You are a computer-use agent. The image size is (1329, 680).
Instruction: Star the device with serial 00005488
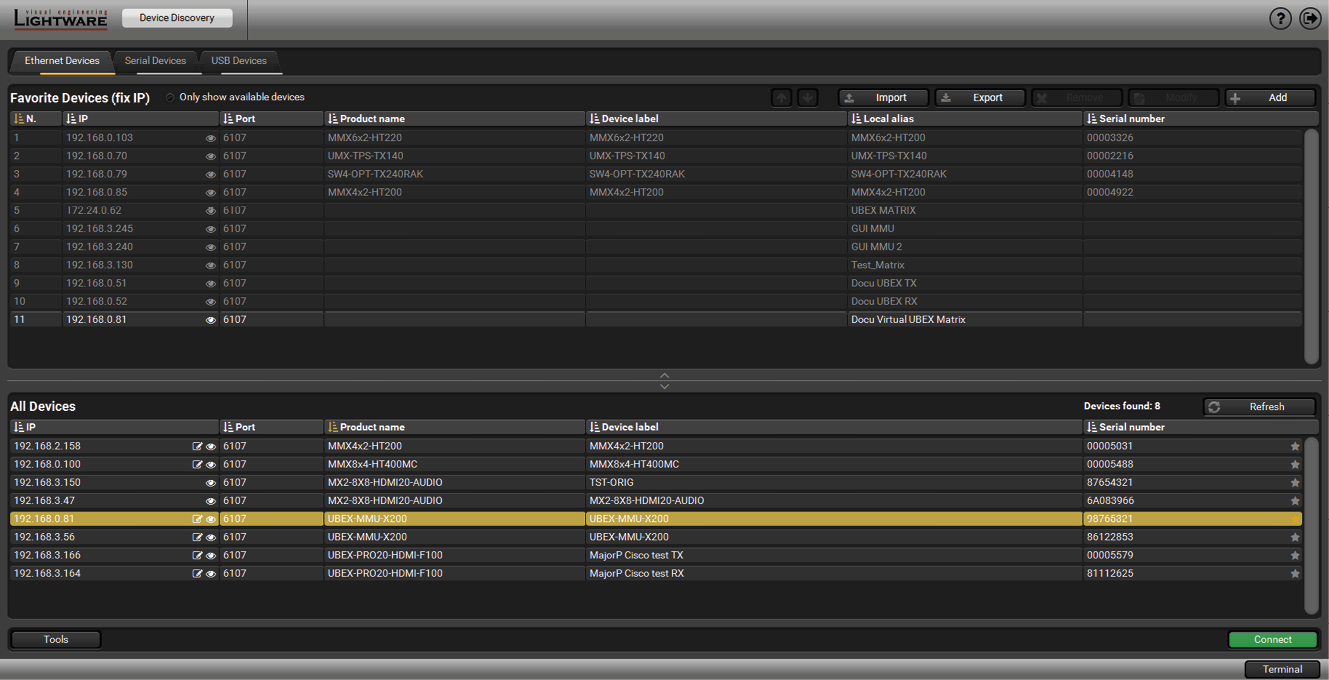(1295, 465)
